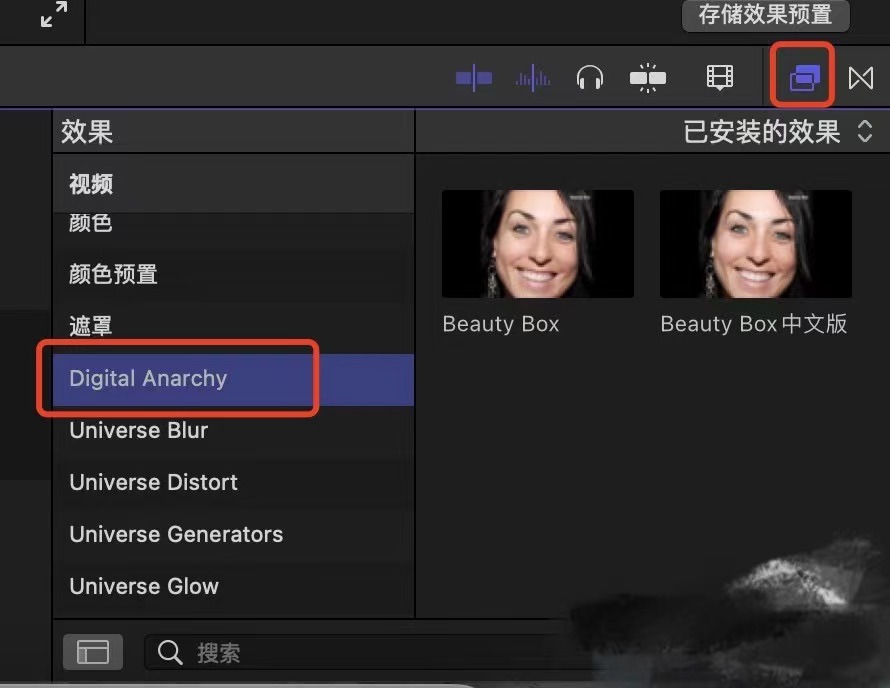
Task: Open the Effects browser icon
Action: [802, 76]
